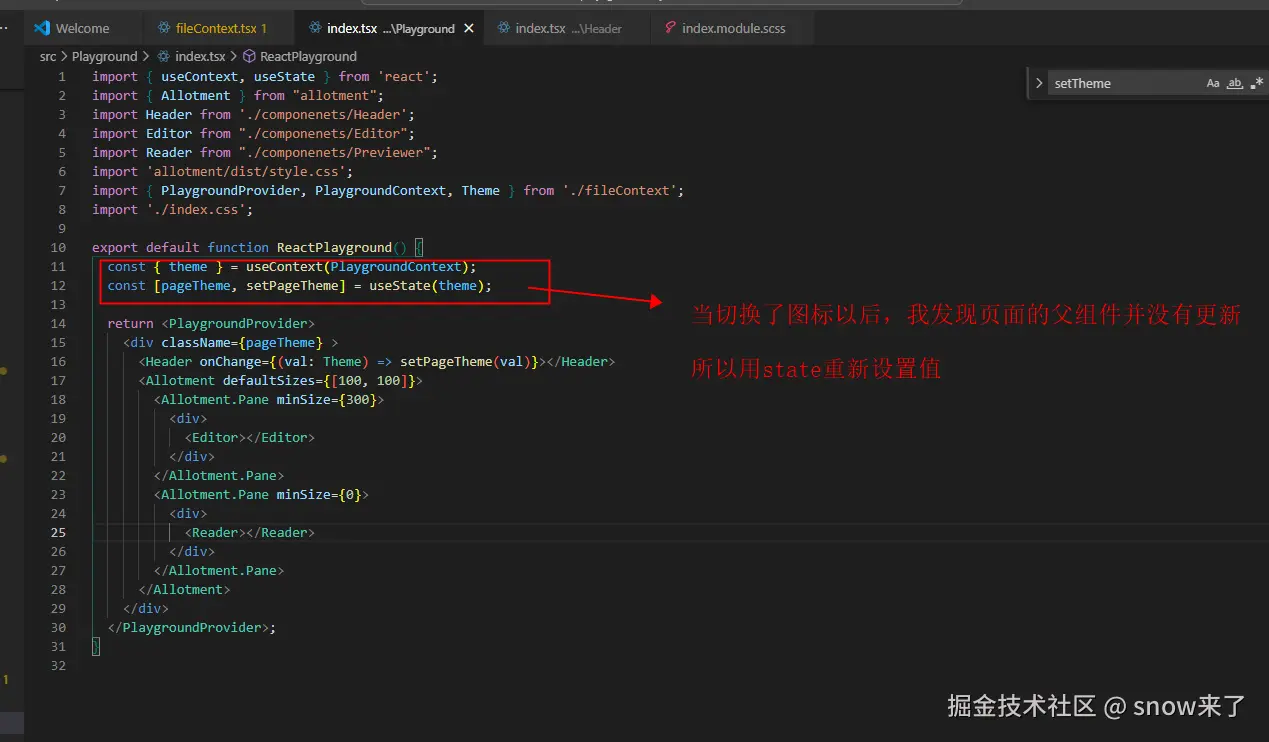Click 'useContext' call on line 11
Viewport: 1269px width, 742px height.
(284, 266)
